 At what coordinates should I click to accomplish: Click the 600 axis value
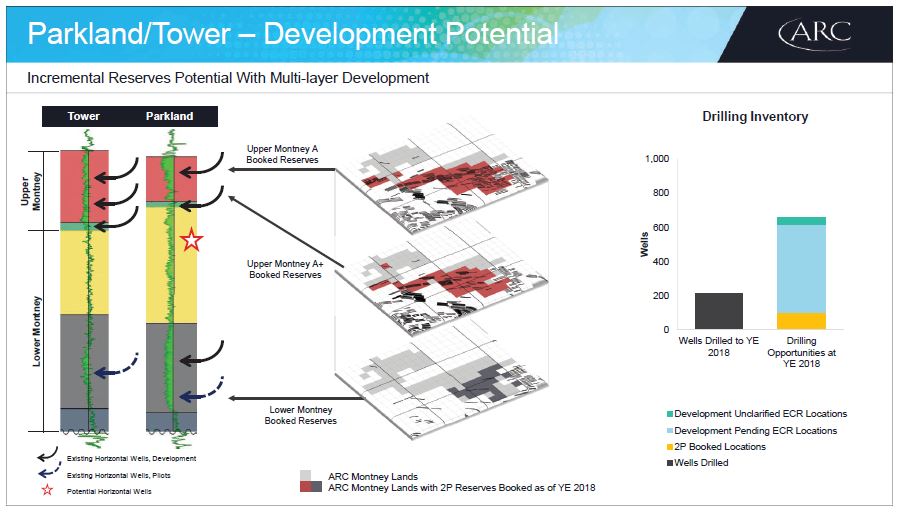click(x=661, y=227)
